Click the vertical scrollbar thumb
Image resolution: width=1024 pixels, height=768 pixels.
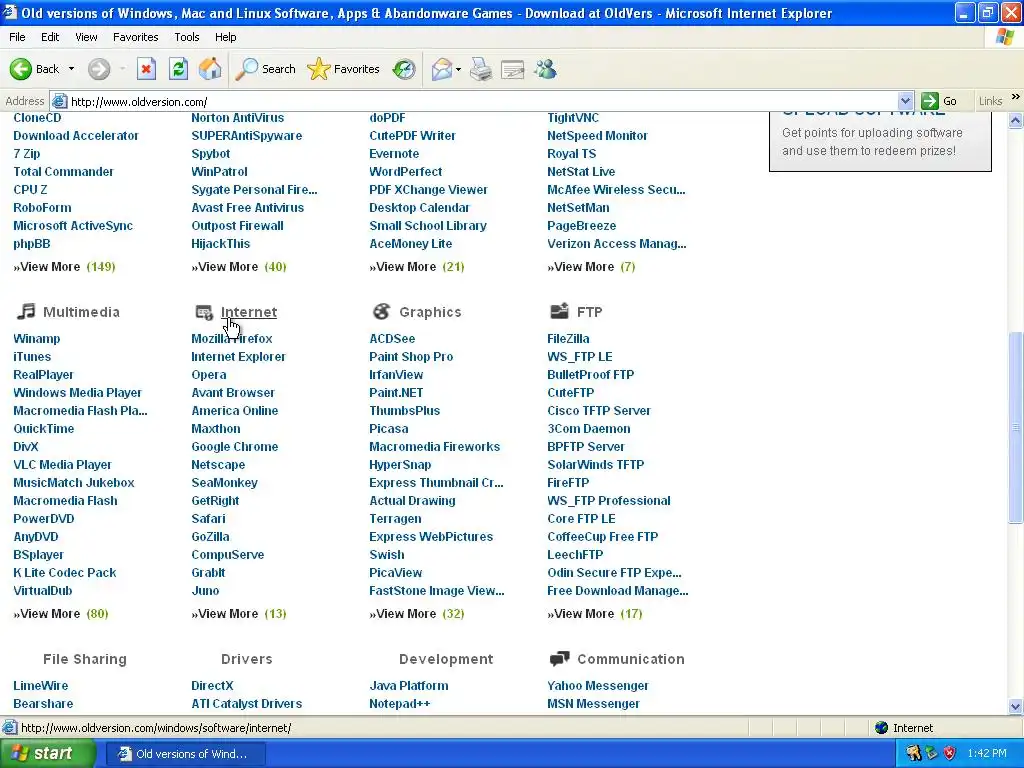pos(1015,427)
